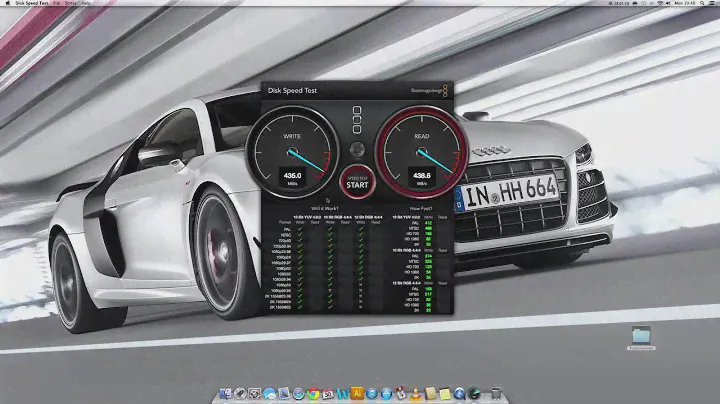Launch VLC media player from dock
The image size is (720, 404).
(415, 394)
